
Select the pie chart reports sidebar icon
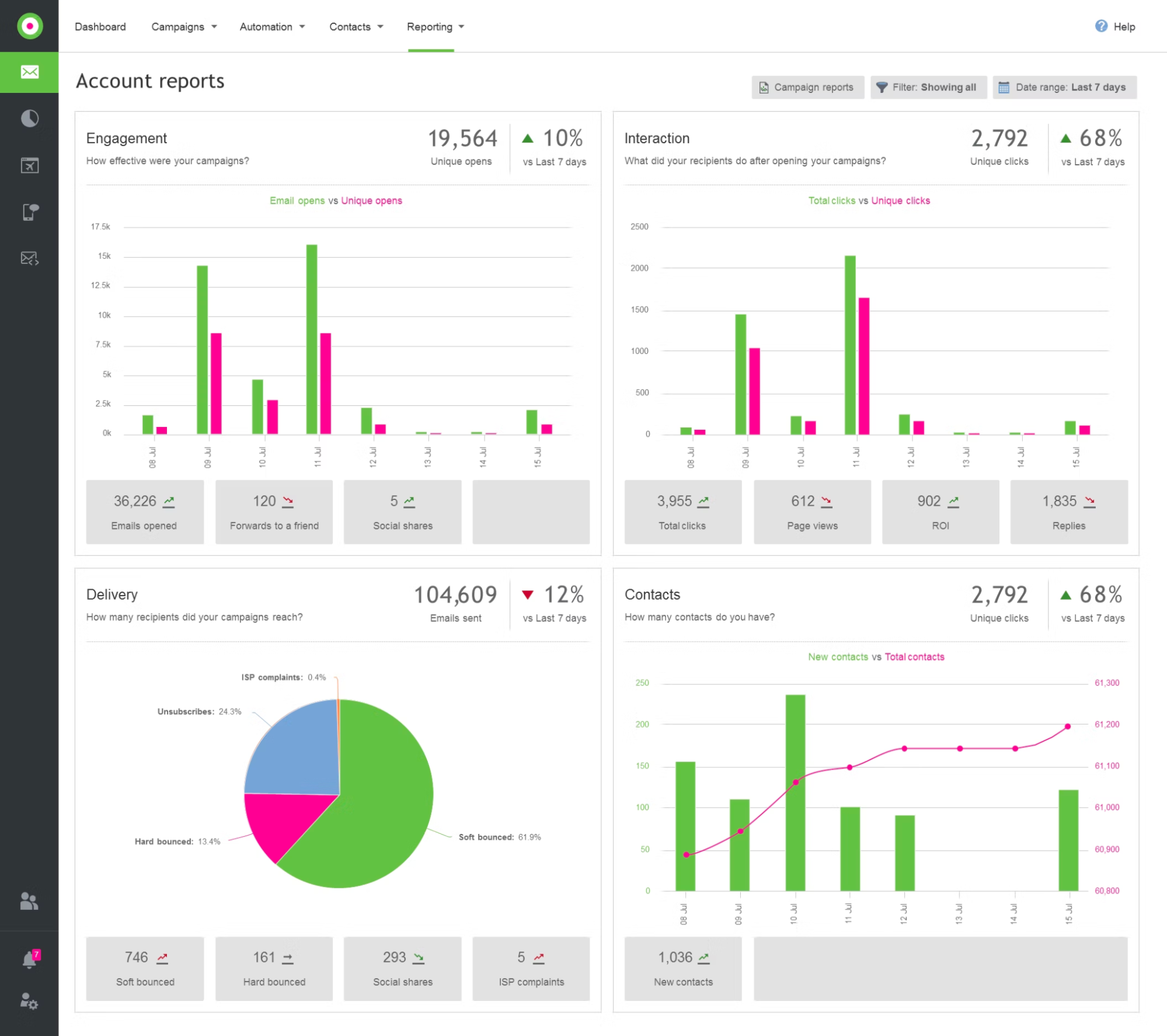(x=29, y=118)
